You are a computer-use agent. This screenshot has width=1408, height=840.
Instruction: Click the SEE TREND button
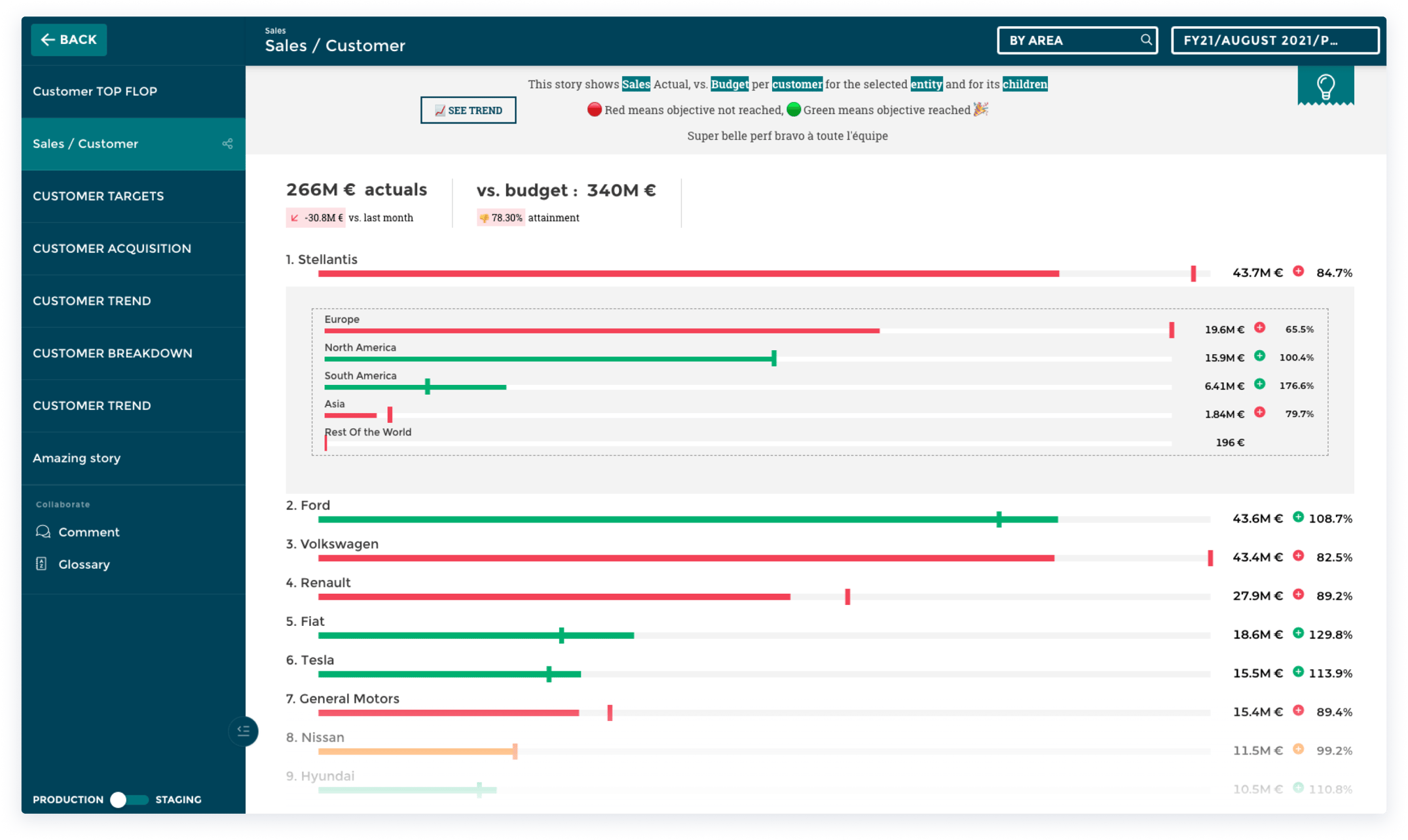[468, 111]
